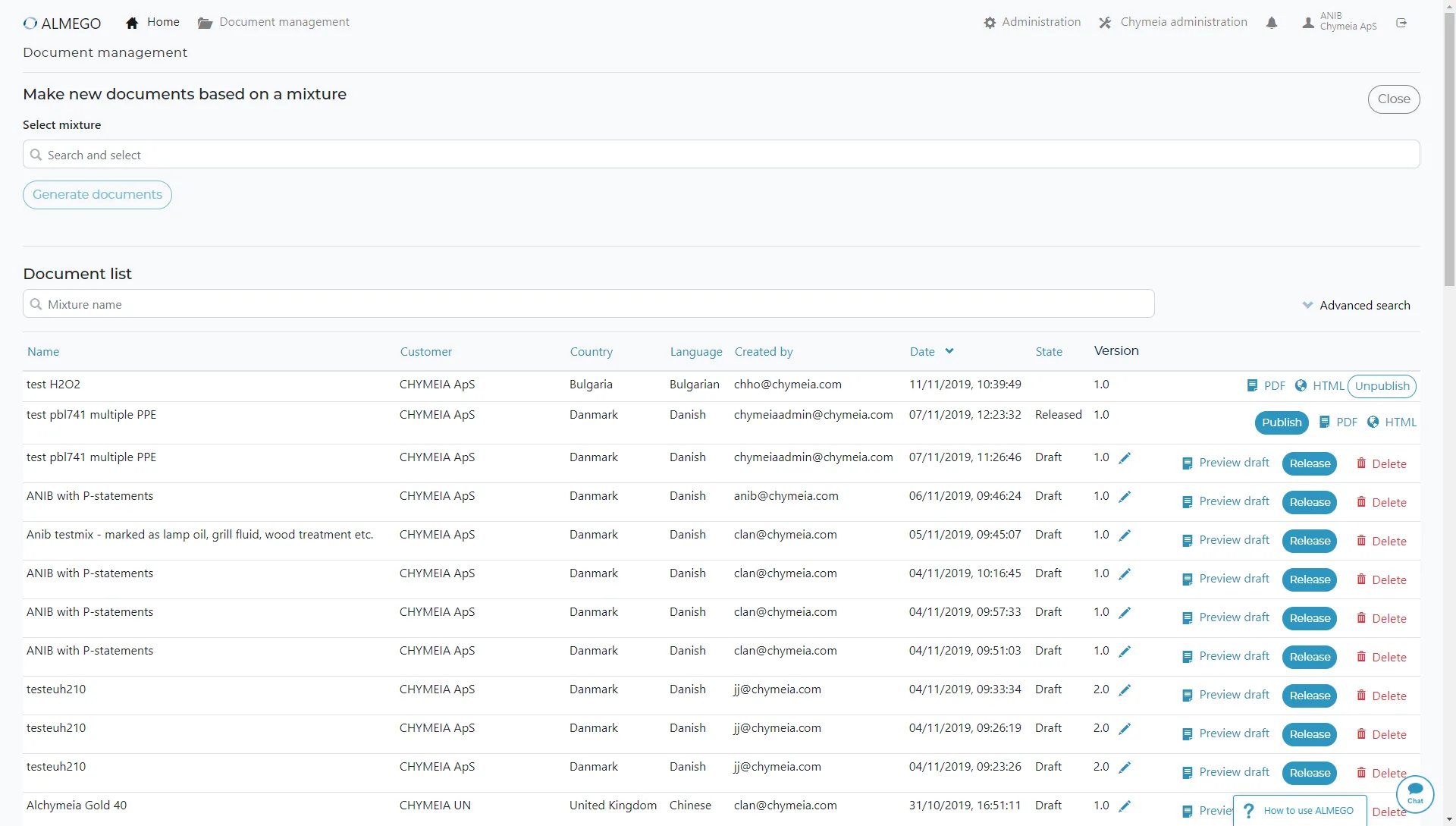Release draft test pbl741 multiple PPE
The width and height of the screenshot is (1456, 826).
coord(1310,463)
